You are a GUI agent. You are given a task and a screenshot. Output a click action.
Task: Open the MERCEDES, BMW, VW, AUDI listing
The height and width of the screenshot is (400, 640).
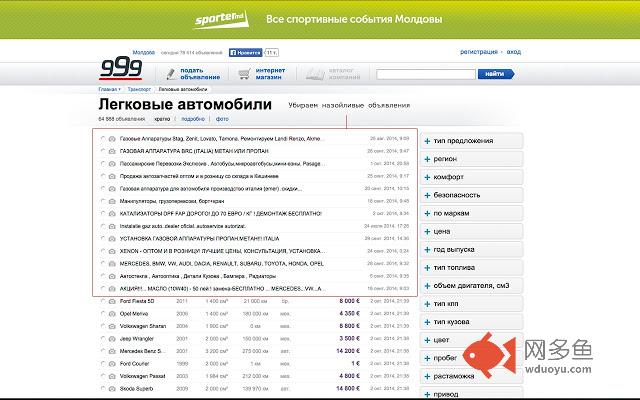[222, 264]
